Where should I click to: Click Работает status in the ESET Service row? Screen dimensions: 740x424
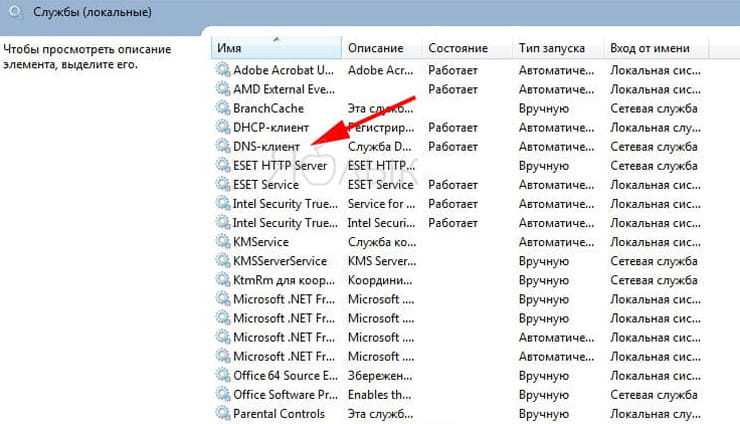click(x=453, y=185)
